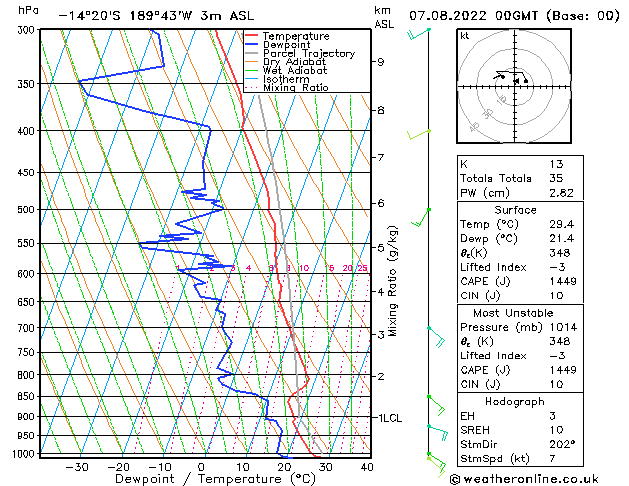
Task: Click the StmSpd (kt) value 7
Action: [552, 458]
